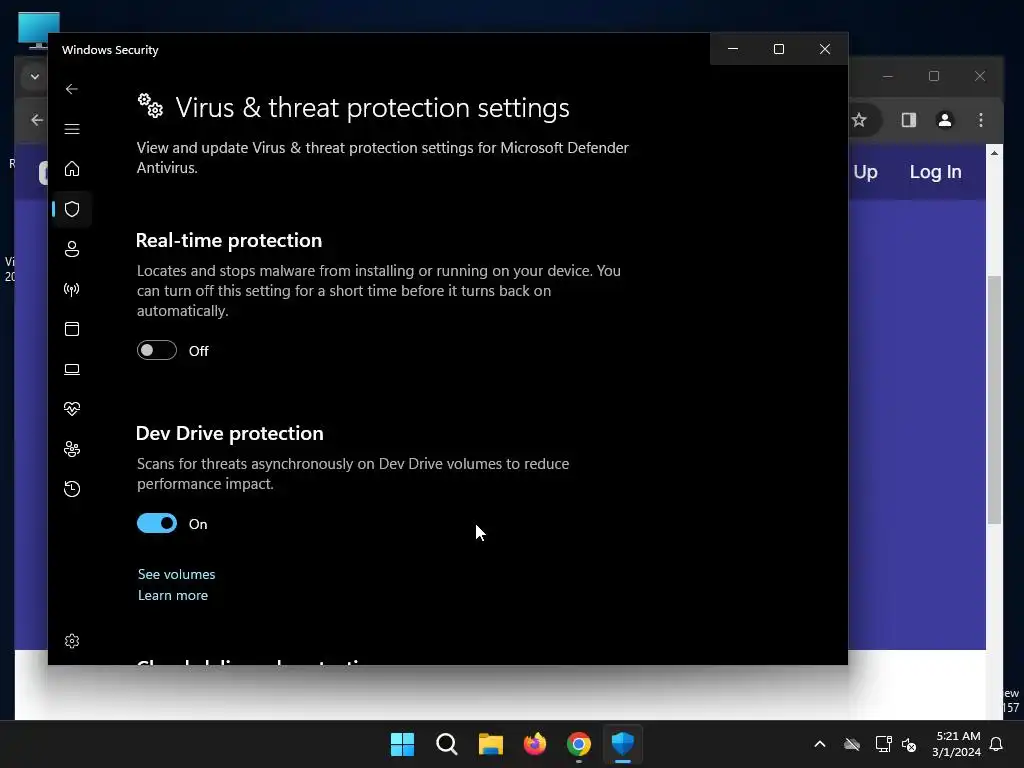Open File Explorer from taskbar

click(x=490, y=744)
